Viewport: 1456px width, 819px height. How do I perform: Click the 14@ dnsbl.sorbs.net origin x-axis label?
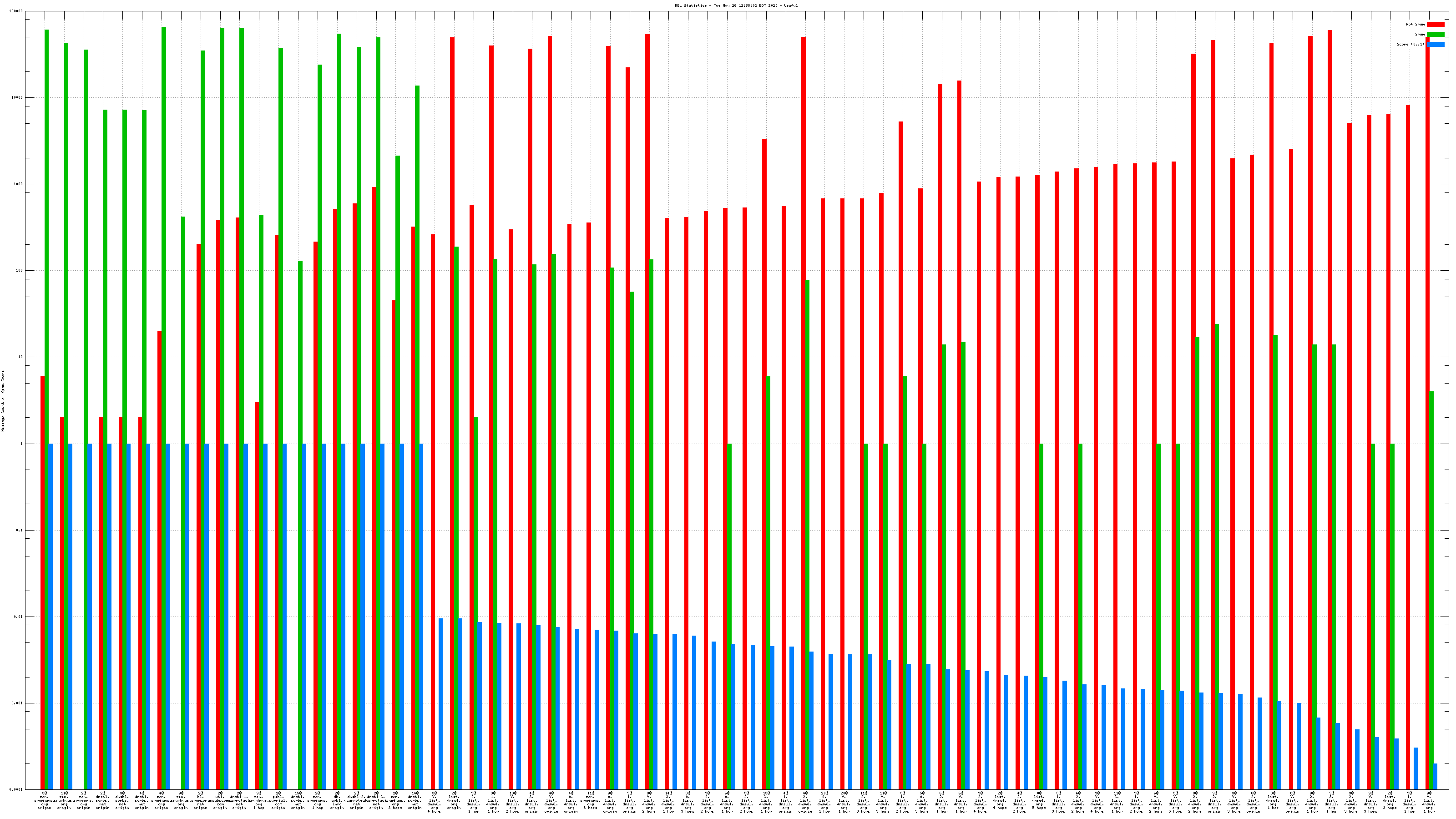415,800
